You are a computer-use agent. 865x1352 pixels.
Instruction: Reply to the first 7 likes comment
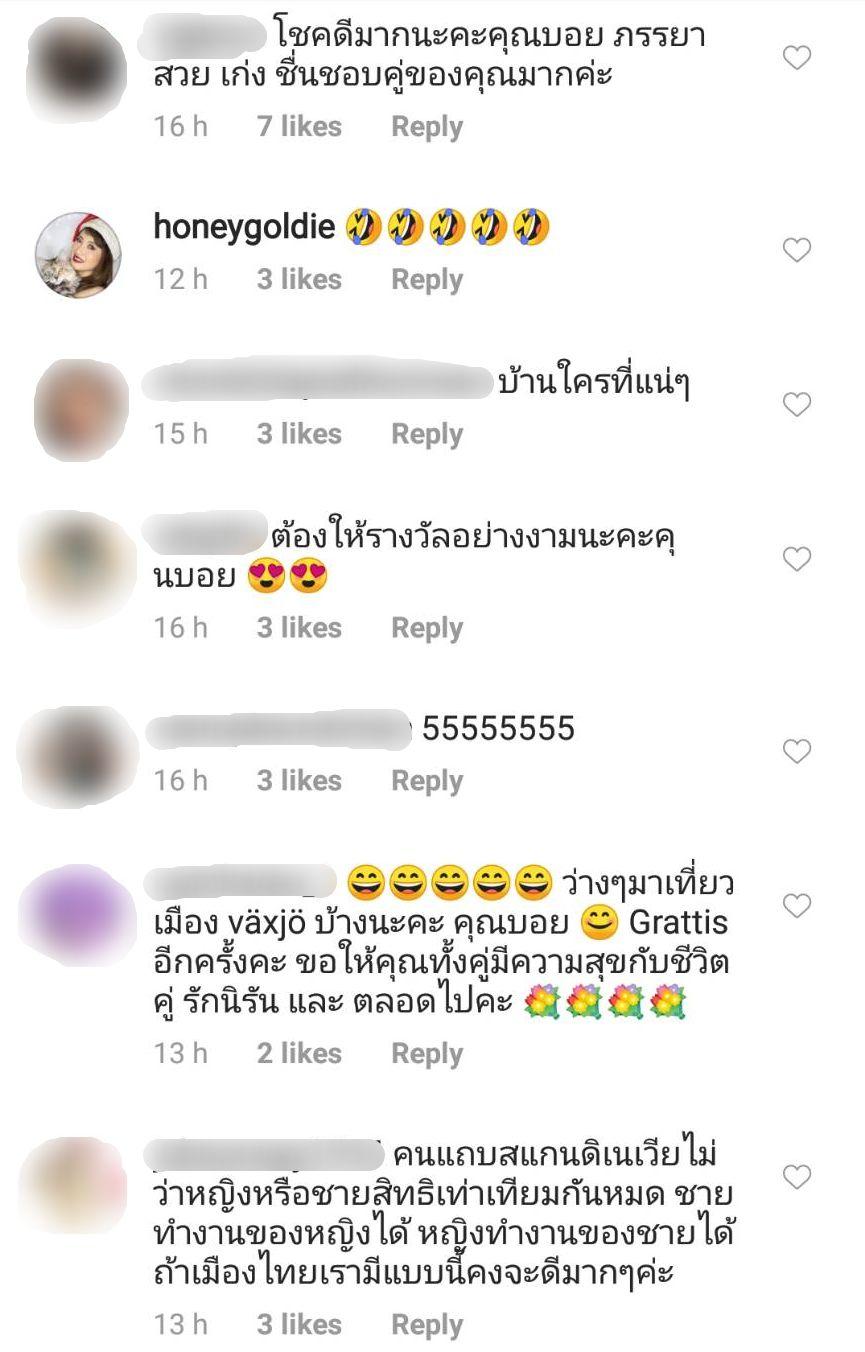point(427,127)
